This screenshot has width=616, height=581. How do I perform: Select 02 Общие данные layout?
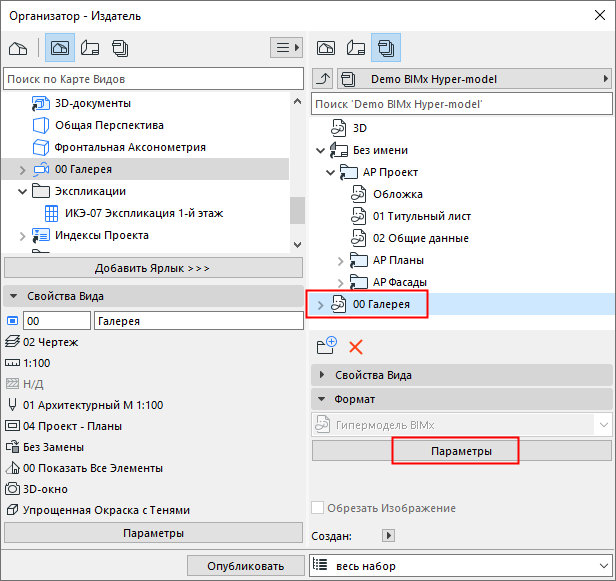(421, 238)
